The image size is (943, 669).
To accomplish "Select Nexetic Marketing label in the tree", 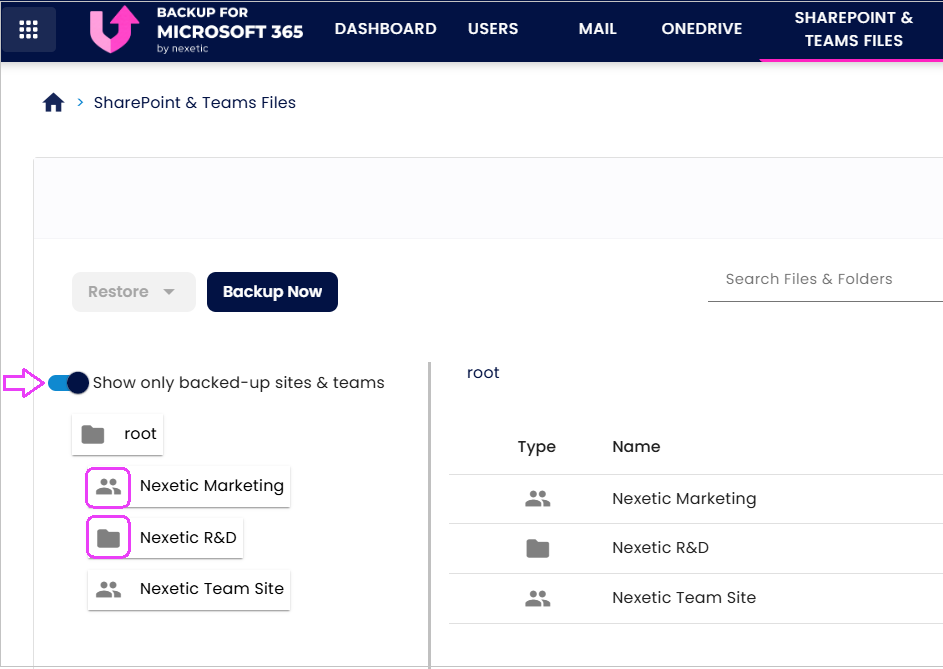I will point(212,486).
